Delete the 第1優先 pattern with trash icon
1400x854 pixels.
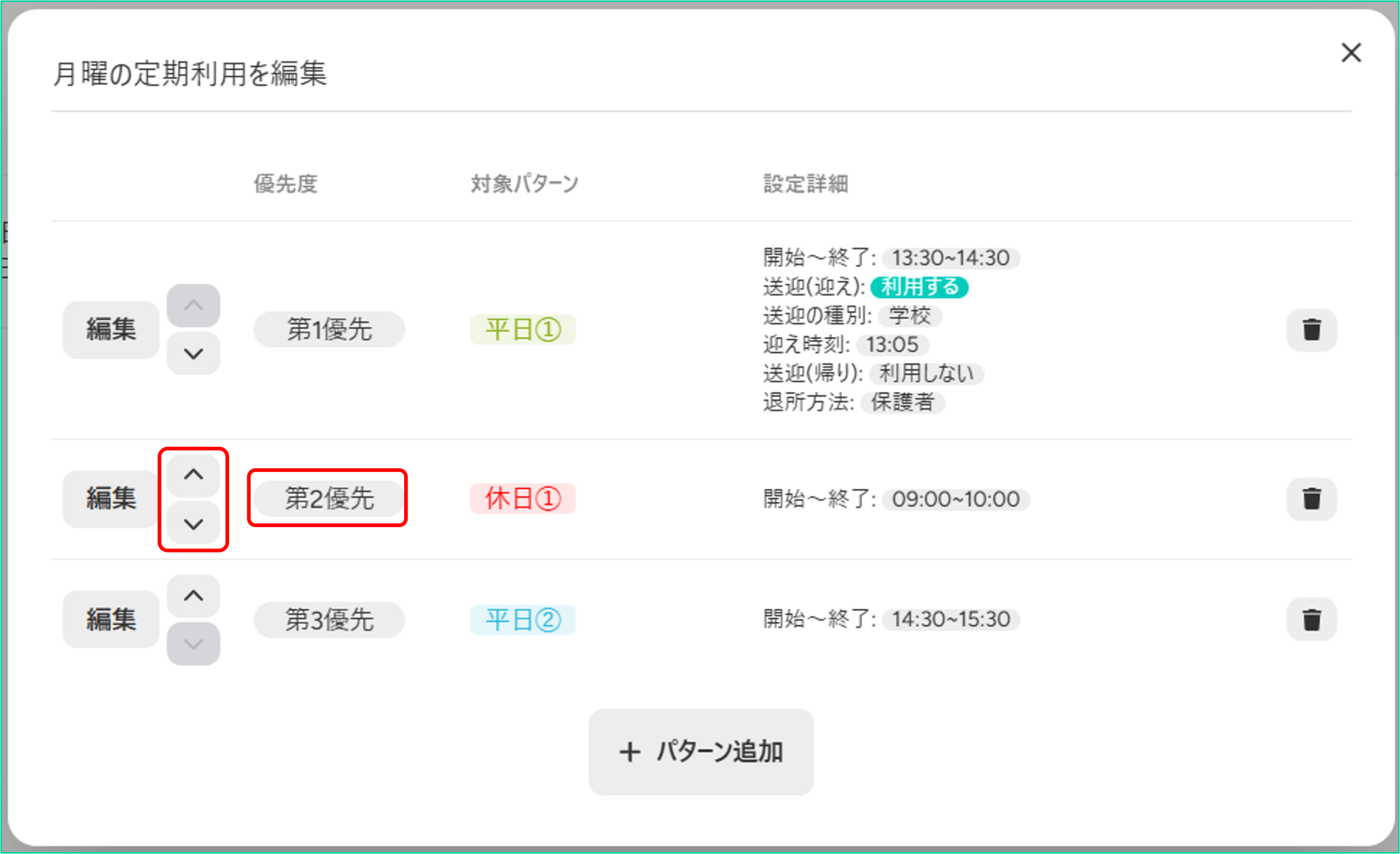coord(1311,330)
